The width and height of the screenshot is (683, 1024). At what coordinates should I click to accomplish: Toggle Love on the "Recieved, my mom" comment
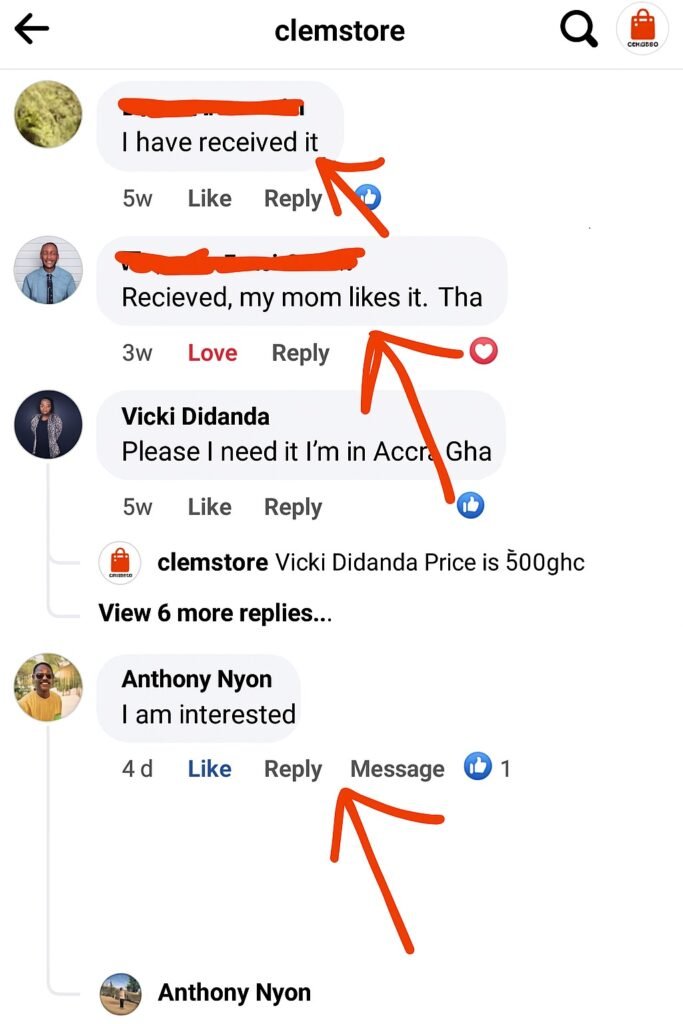click(212, 353)
